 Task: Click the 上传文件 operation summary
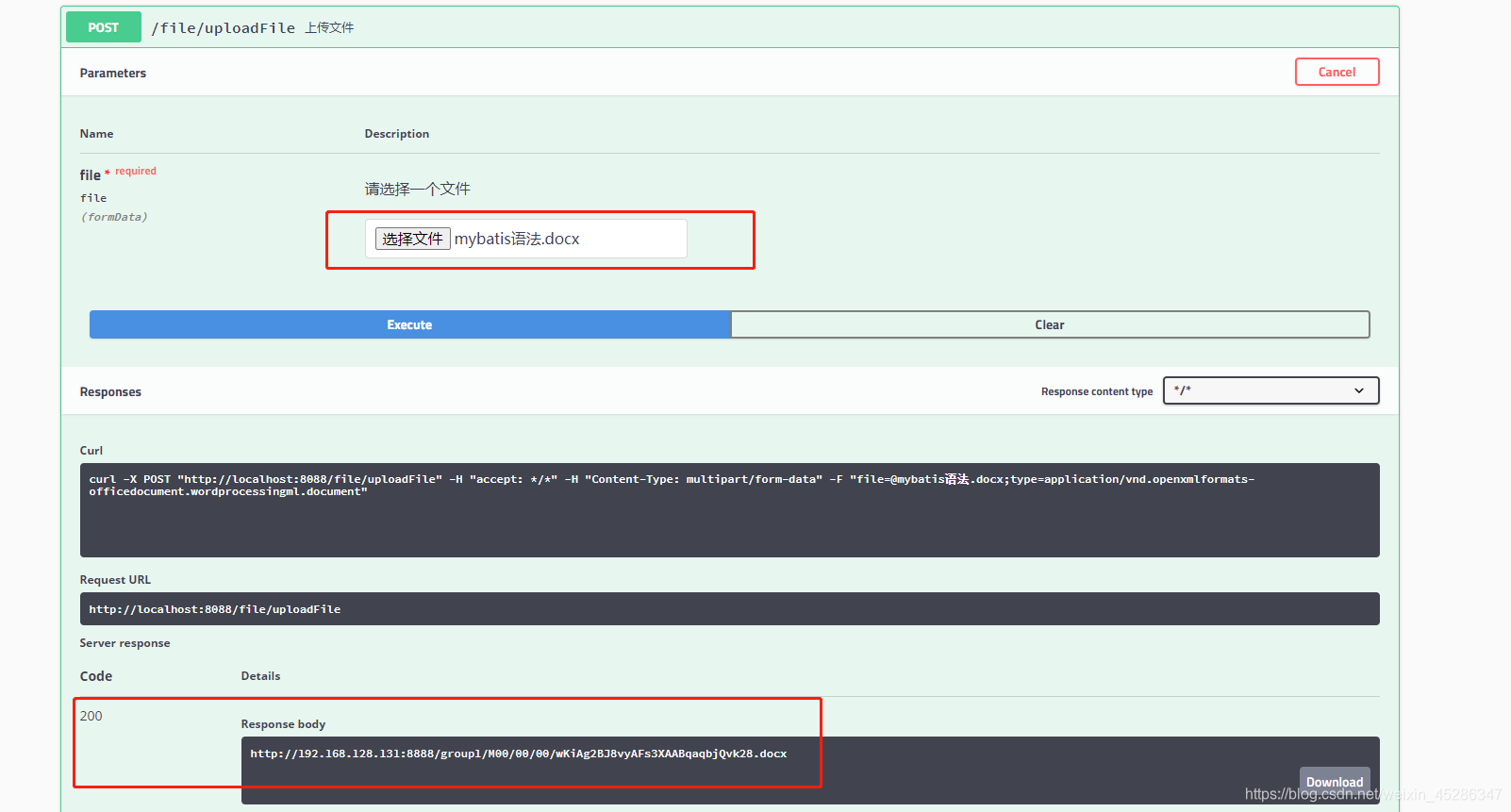pos(329,28)
